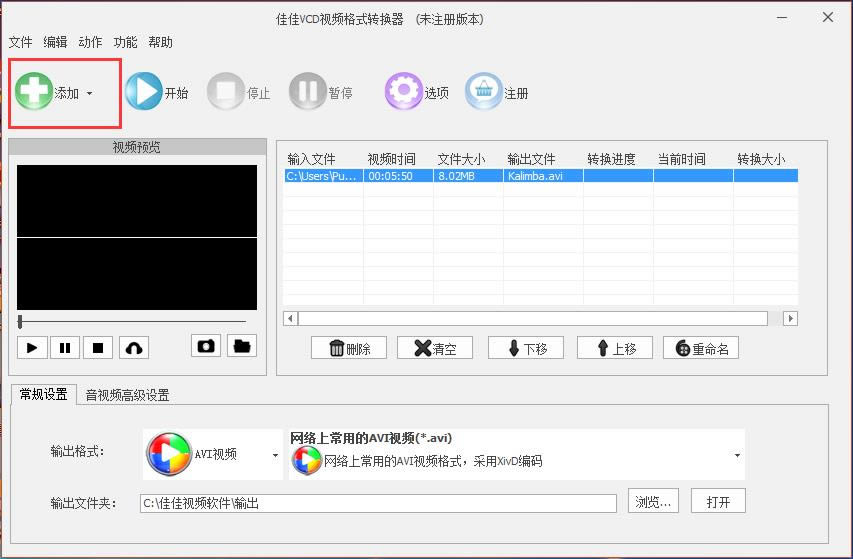
Task: Open the 文件 menu
Action: pyautogui.click(x=21, y=42)
